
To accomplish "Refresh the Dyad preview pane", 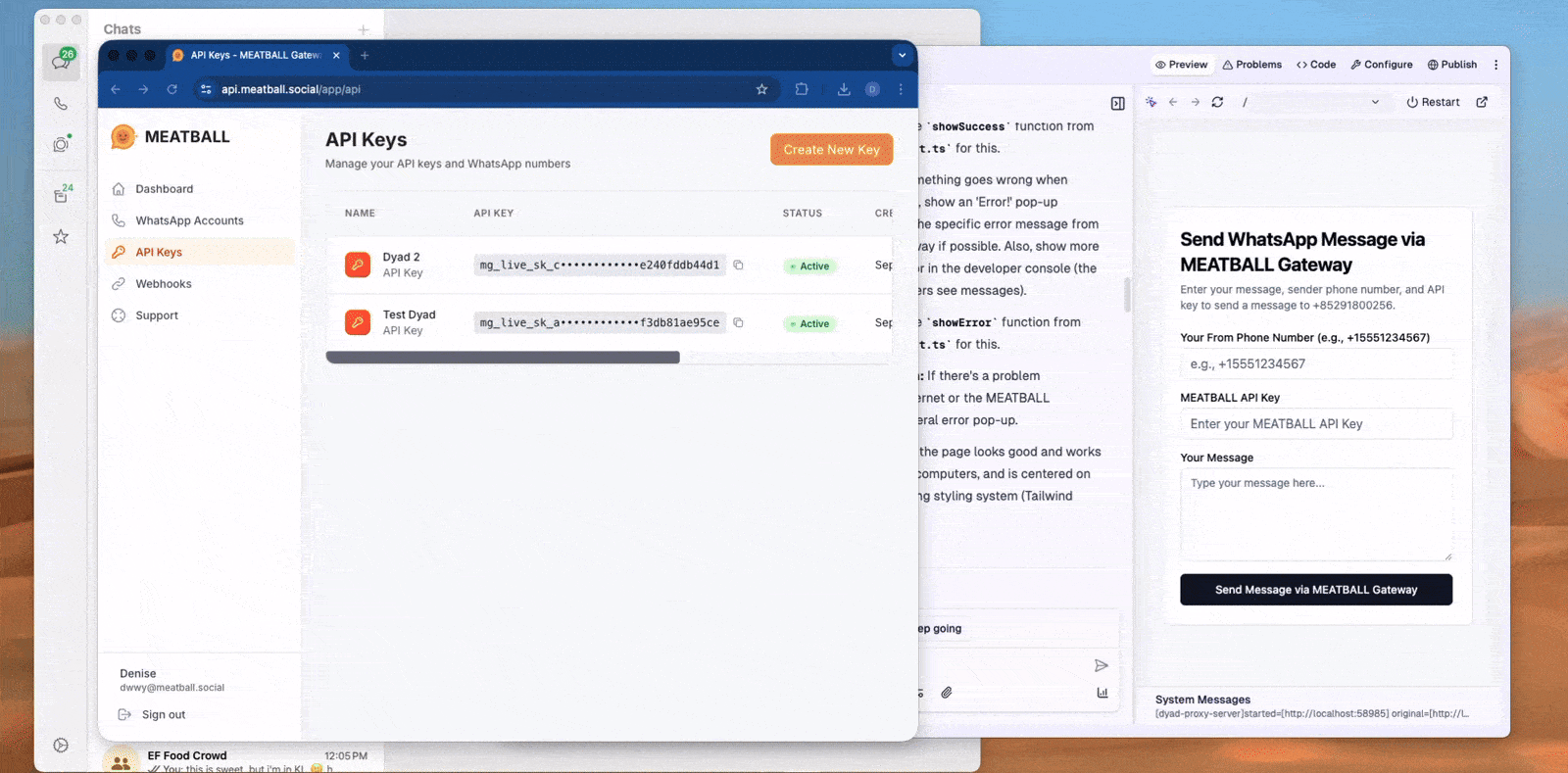I will point(1217,102).
